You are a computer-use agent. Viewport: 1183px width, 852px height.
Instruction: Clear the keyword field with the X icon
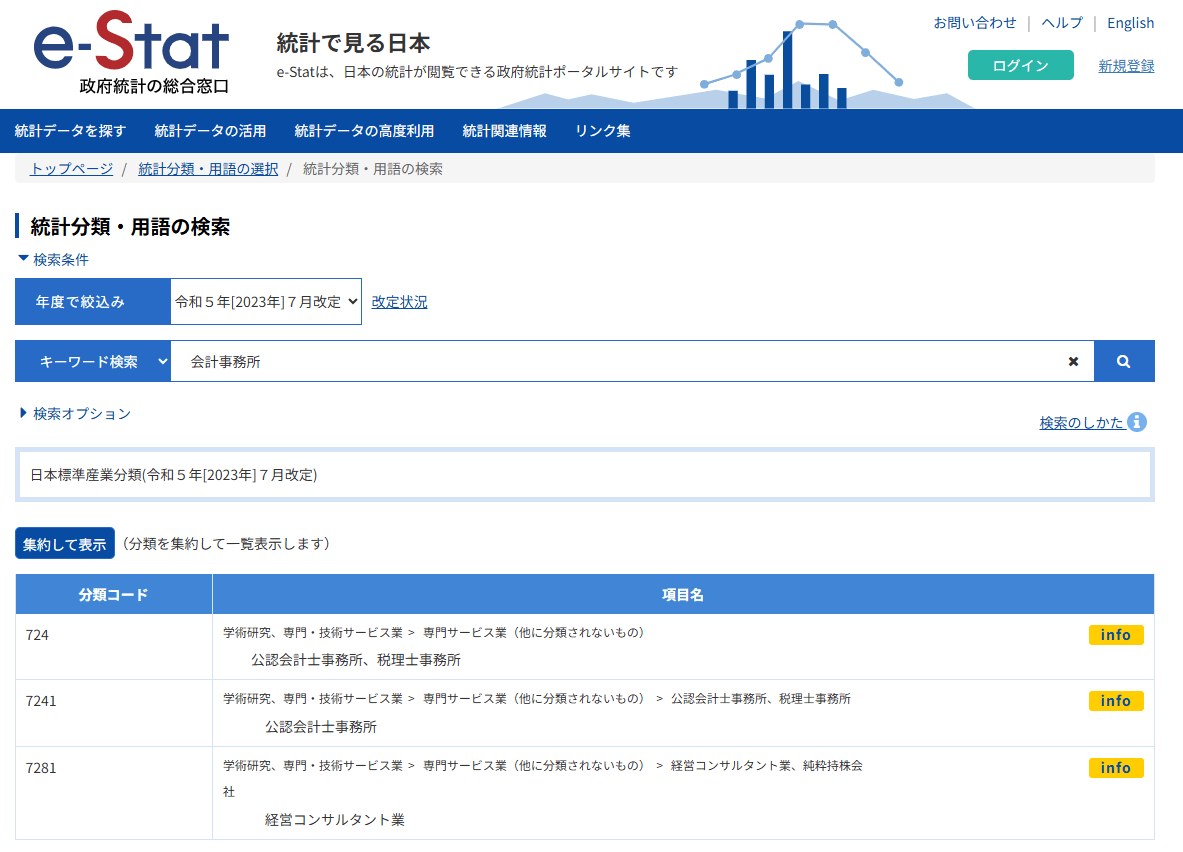pos(1073,361)
